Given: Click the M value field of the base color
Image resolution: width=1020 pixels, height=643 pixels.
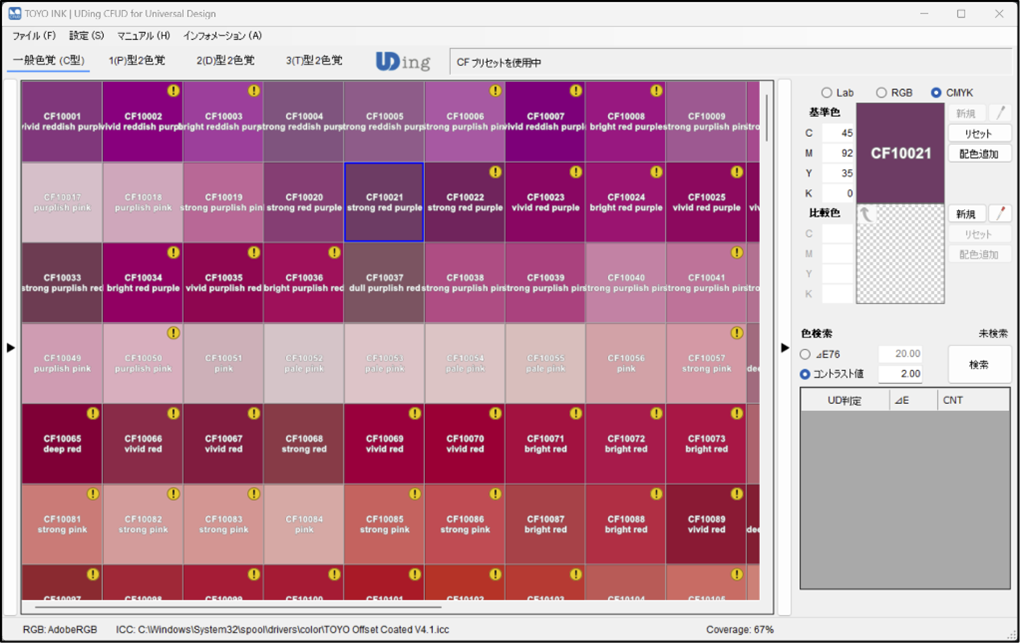Looking at the screenshot, I should (838, 153).
